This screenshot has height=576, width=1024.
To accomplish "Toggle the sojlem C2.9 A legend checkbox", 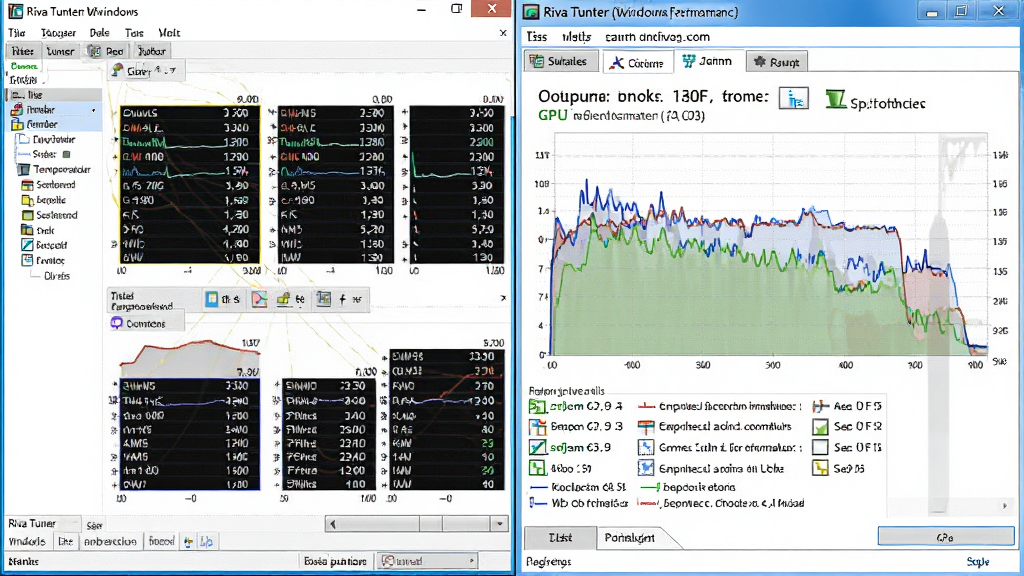I will tap(537, 407).
